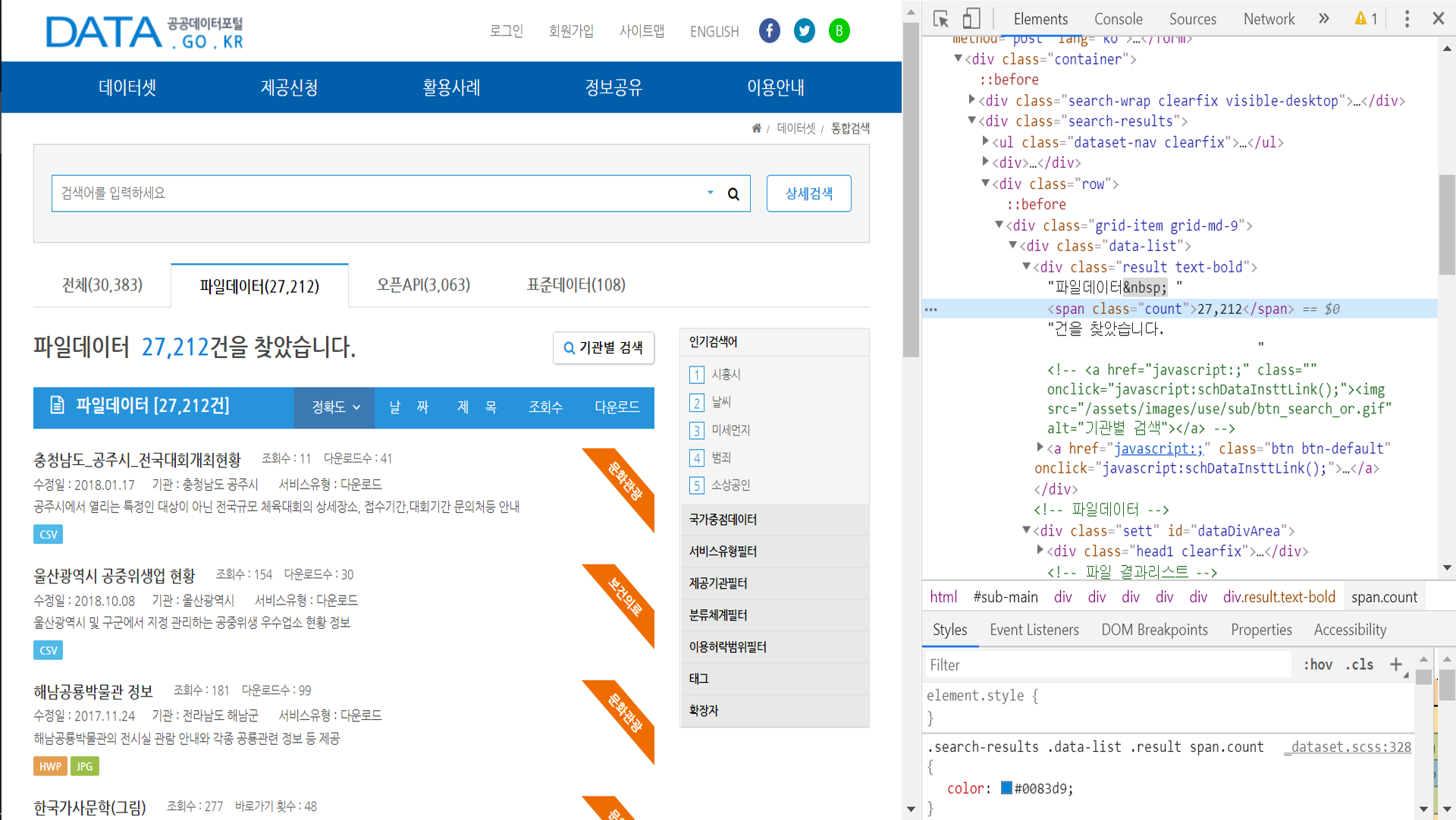
Task: Open the Event Listeners pane tab
Action: pos(1034,630)
